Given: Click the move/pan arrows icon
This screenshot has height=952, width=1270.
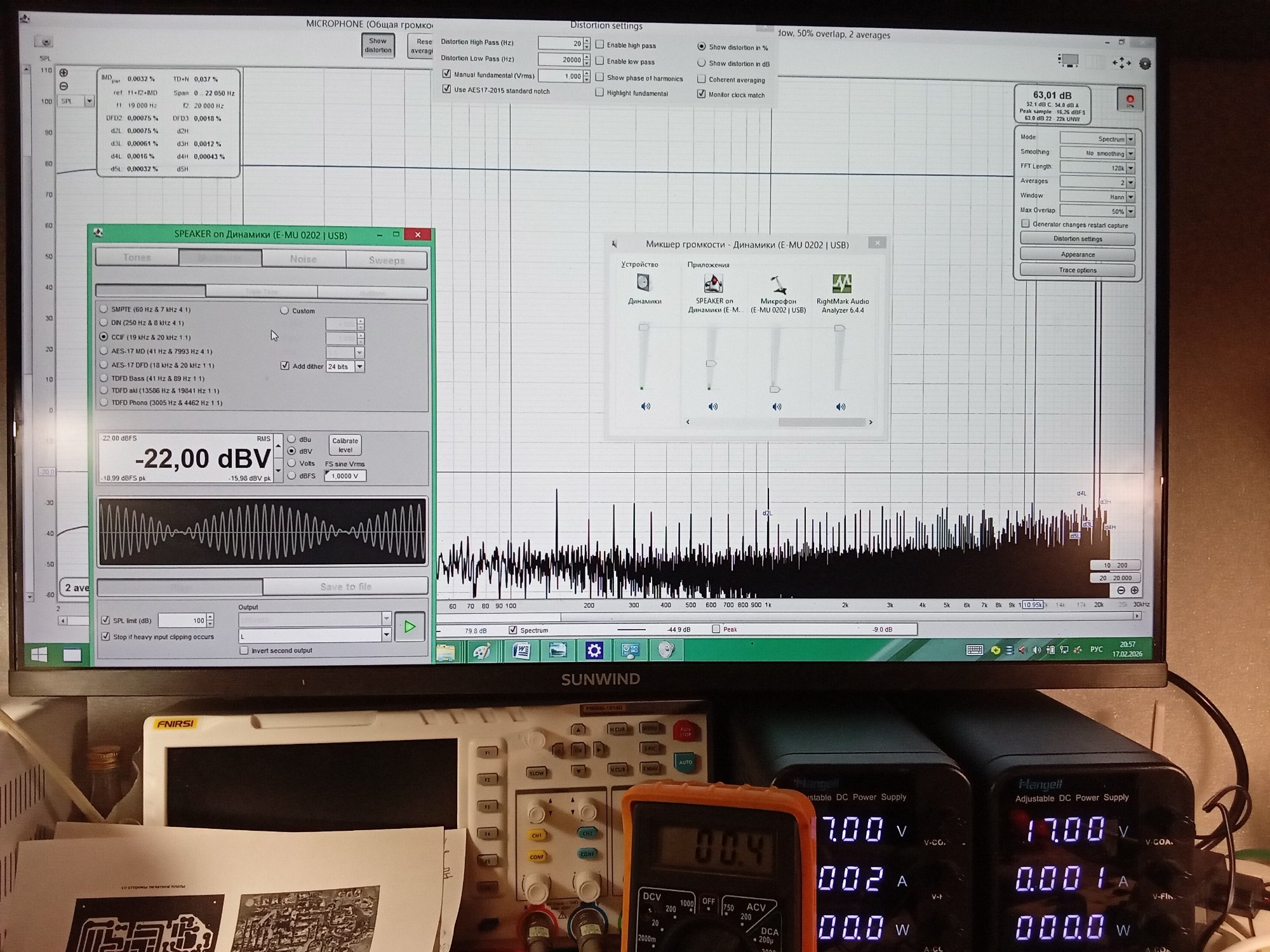Looking at the screenshot, I should [1121, 63].
